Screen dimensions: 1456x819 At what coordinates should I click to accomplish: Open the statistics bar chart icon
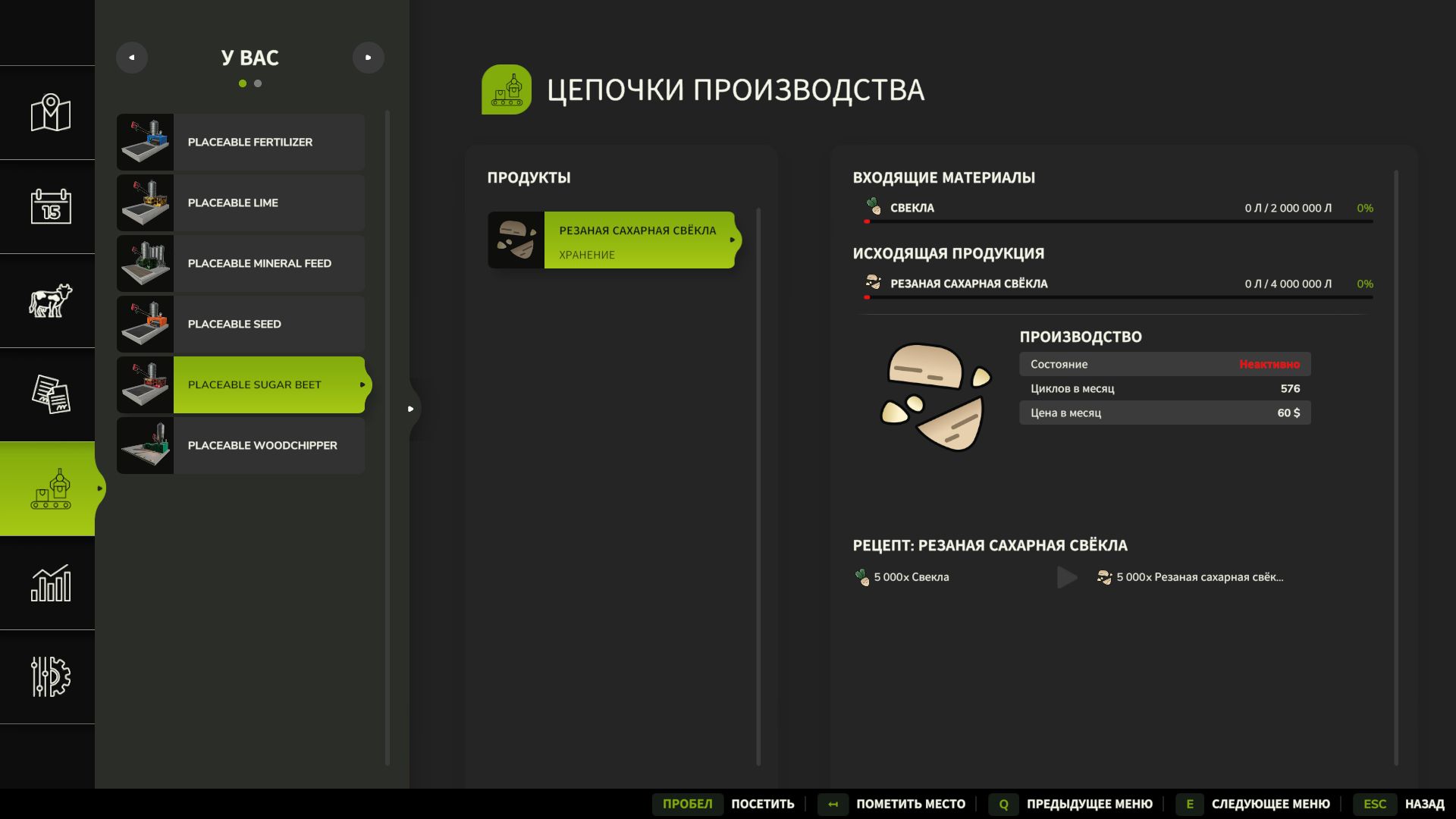click(50, 582)
